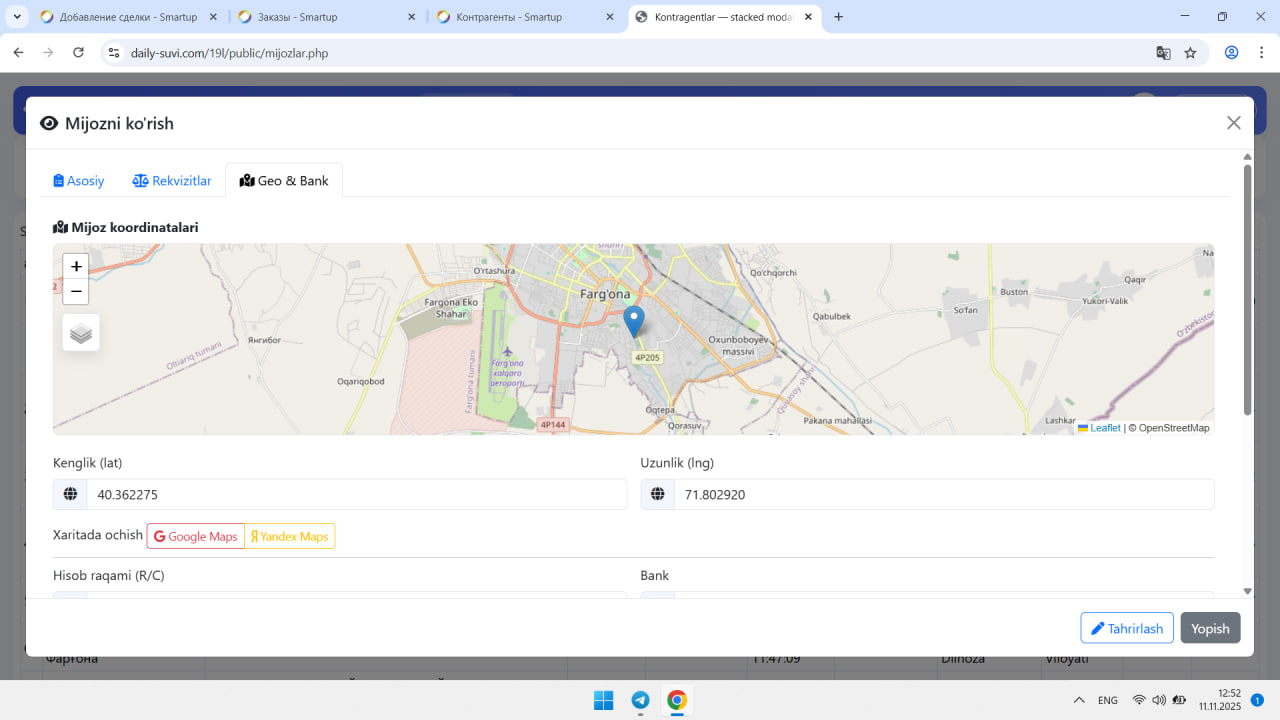Screen dimensions: 1280x720
Task: Click the Kenglik latitude field
Action: (356, 494)
